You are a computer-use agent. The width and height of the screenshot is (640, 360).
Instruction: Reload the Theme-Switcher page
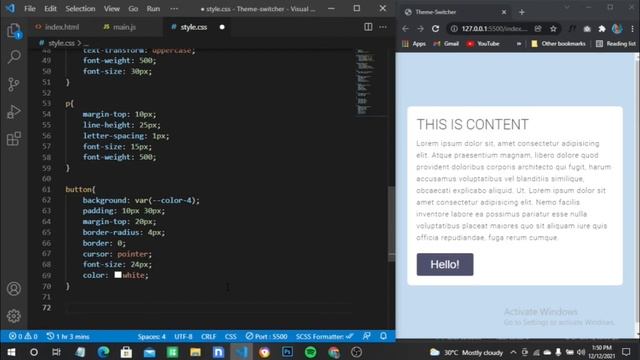(436, 29)
